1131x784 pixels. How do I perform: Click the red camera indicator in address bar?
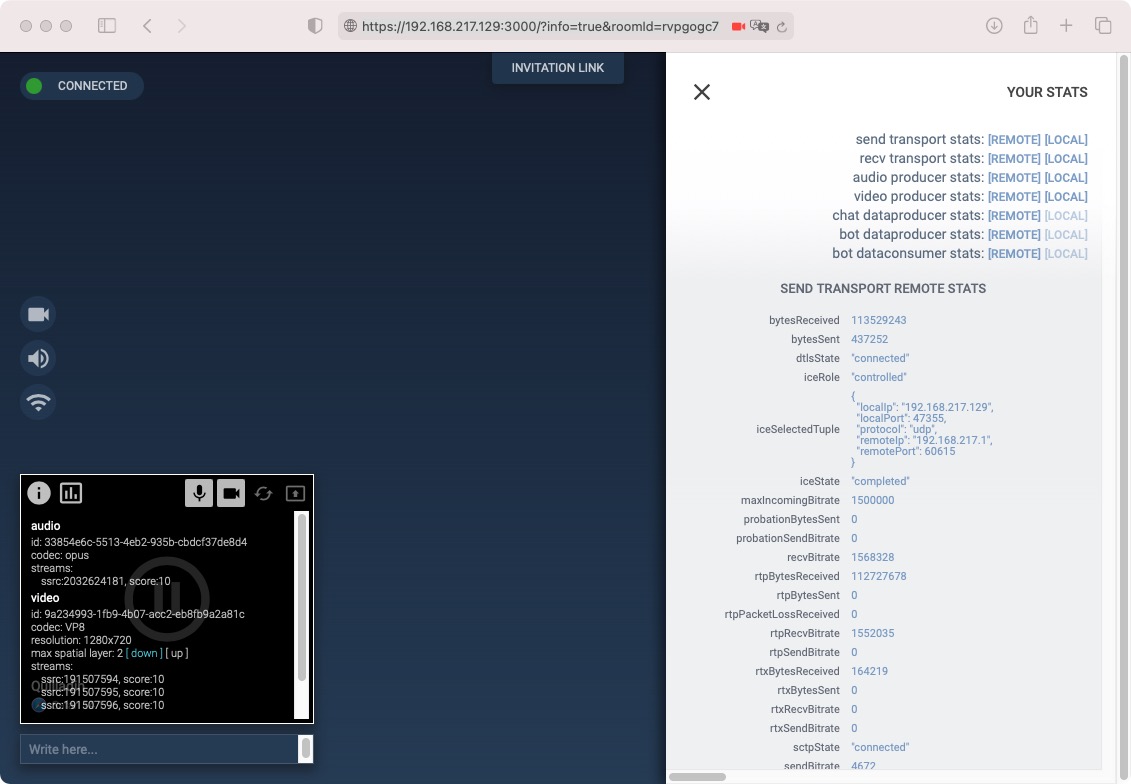click(738, 27)
